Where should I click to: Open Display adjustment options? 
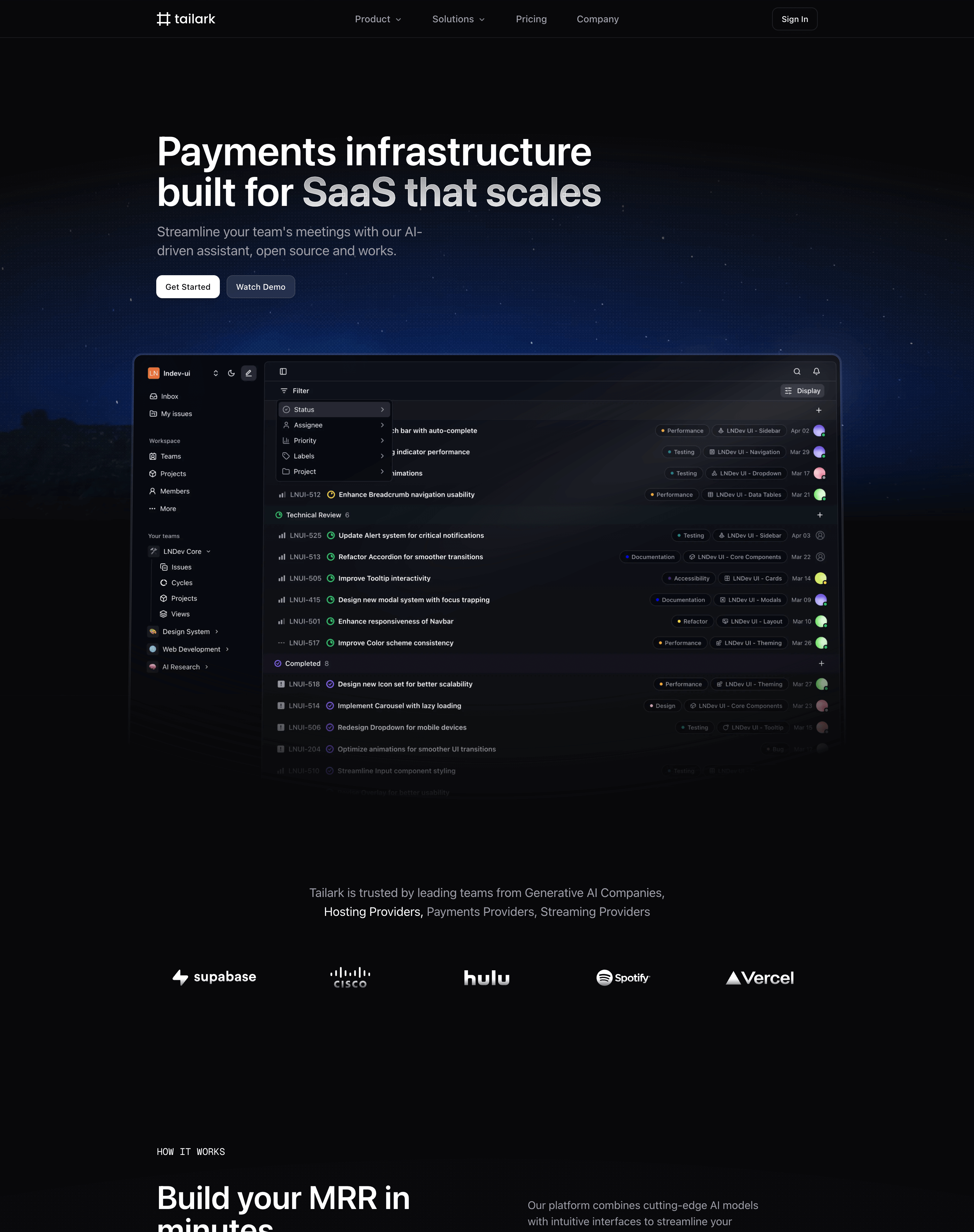pos(802,390)
